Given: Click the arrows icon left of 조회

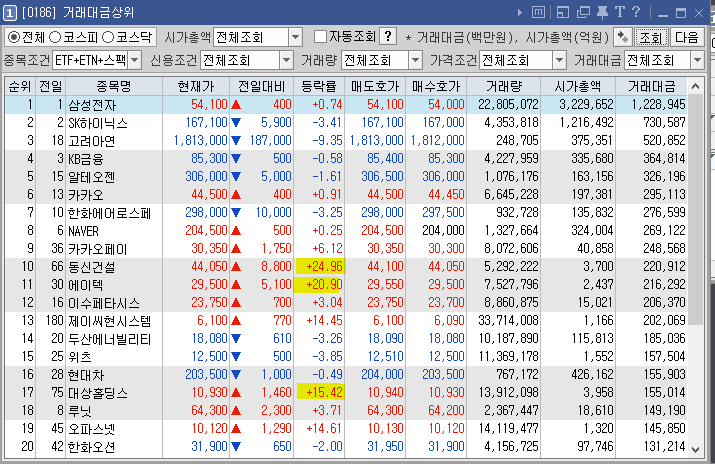Looking at the screenshot, I should tap(622, 37).
